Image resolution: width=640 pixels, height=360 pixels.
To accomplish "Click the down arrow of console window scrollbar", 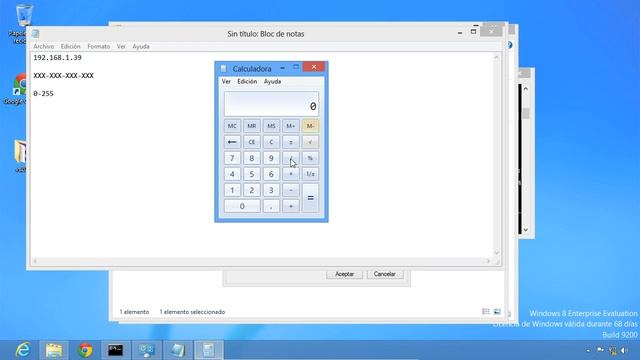I will pos(526,230).
